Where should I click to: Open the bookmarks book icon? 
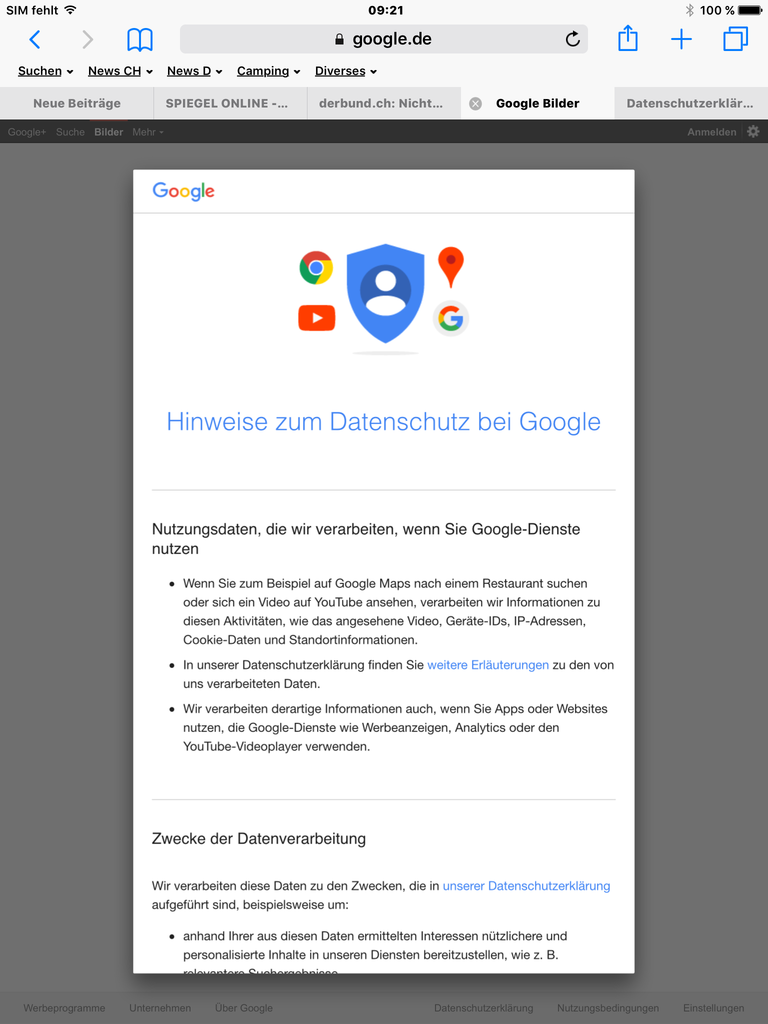point(140,40)
